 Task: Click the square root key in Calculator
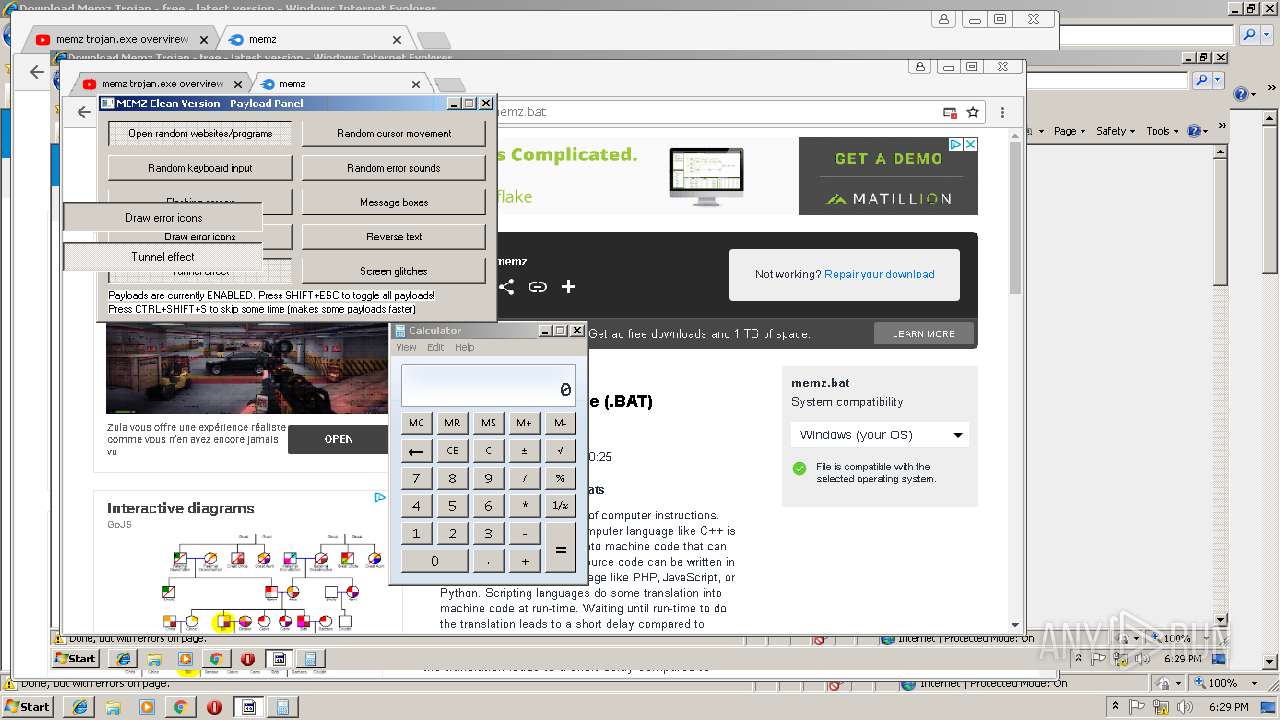click(560, 451)
